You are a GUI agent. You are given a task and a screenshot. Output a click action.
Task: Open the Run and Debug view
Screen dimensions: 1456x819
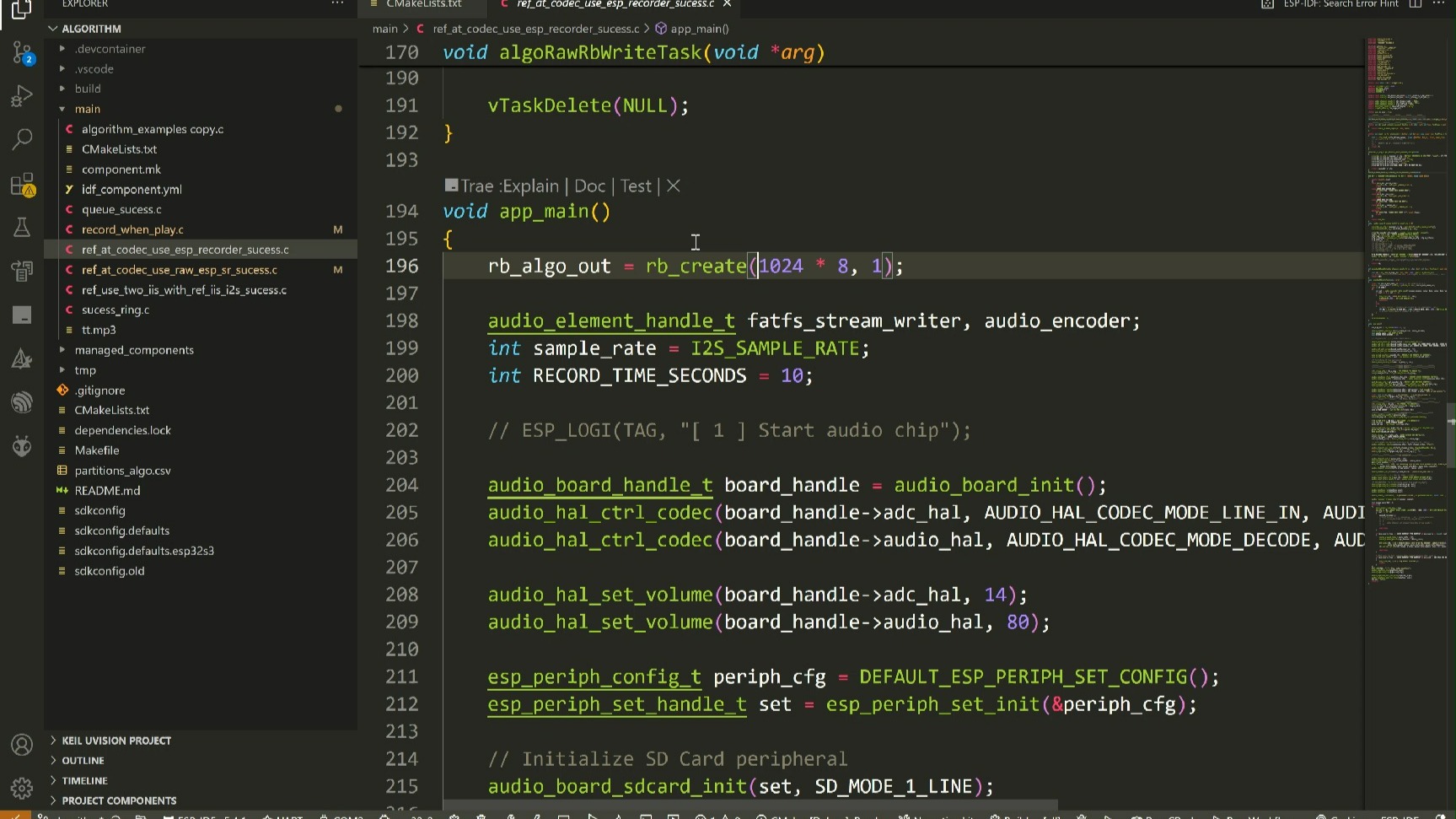pos(22,96)
